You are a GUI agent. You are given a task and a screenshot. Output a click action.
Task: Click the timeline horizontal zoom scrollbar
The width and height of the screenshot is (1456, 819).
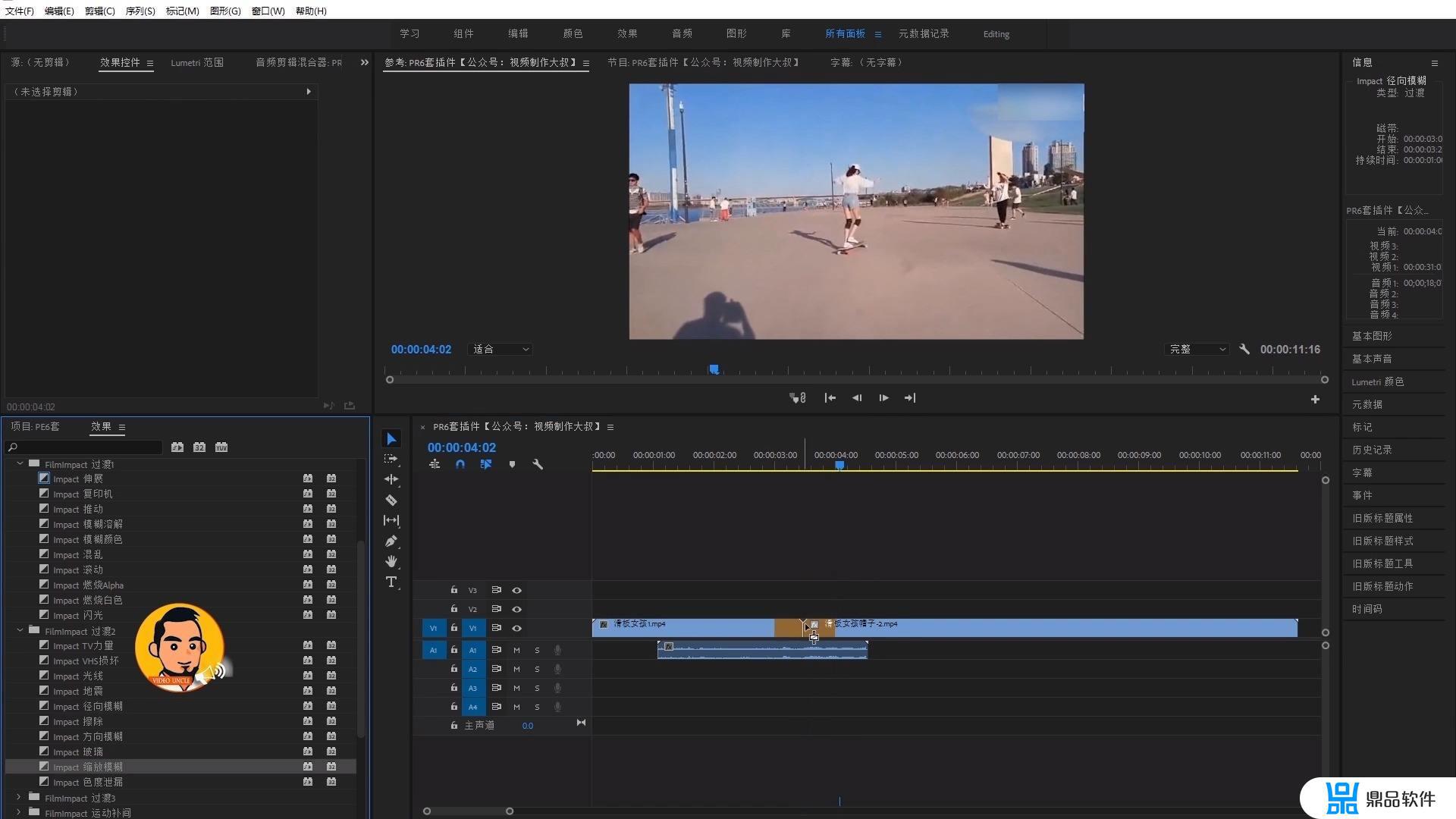(x=468, y=811)
